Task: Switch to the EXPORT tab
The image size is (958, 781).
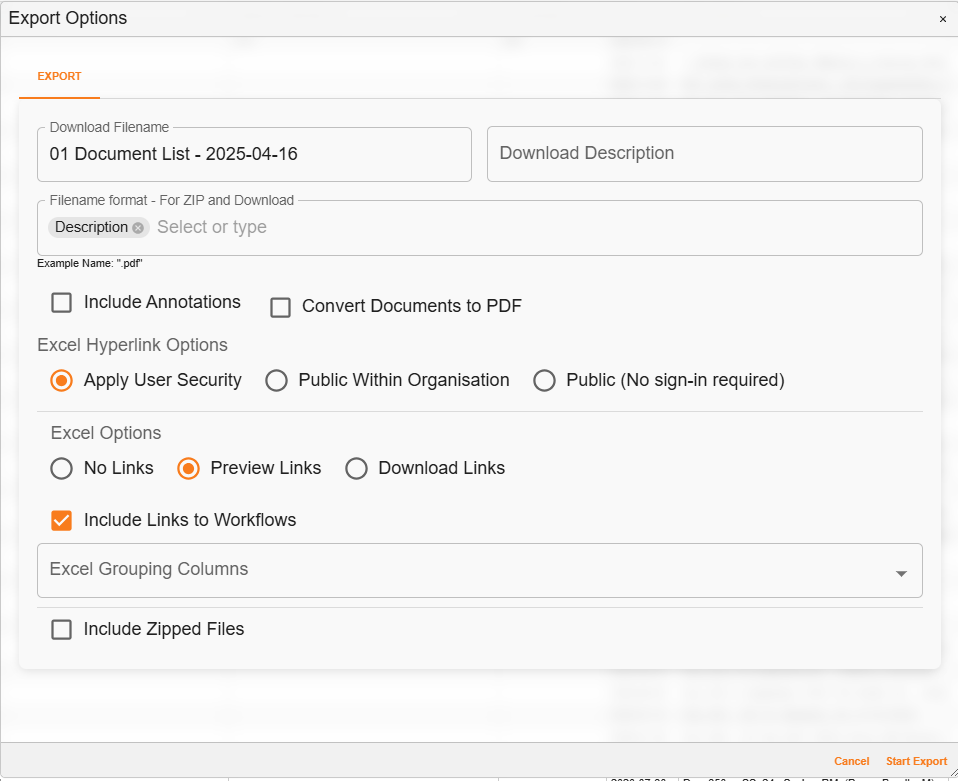Action: pos(59,76)
